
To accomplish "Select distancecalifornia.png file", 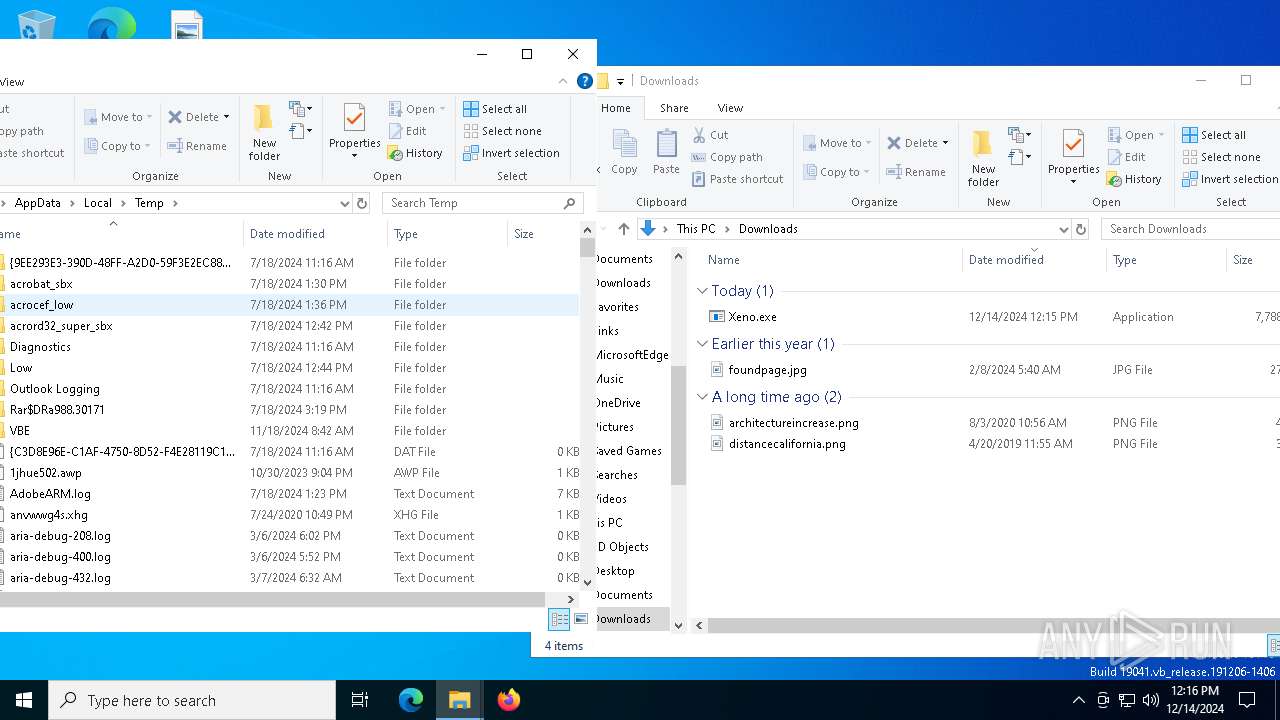I will click(787, 444).
